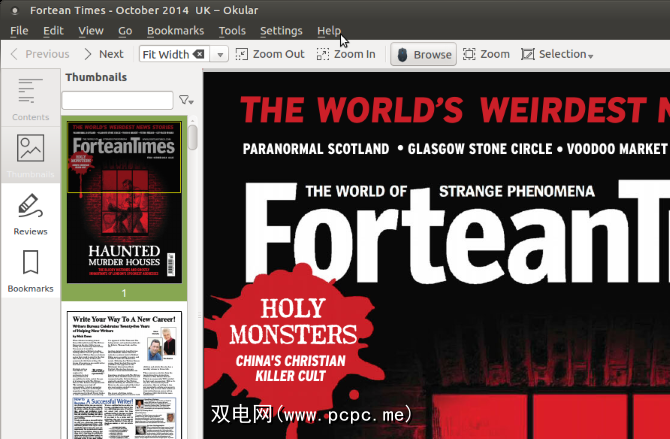The height and width of the screenshot is (439, 670).
Task: Open the Help menu
Action: 329,31
